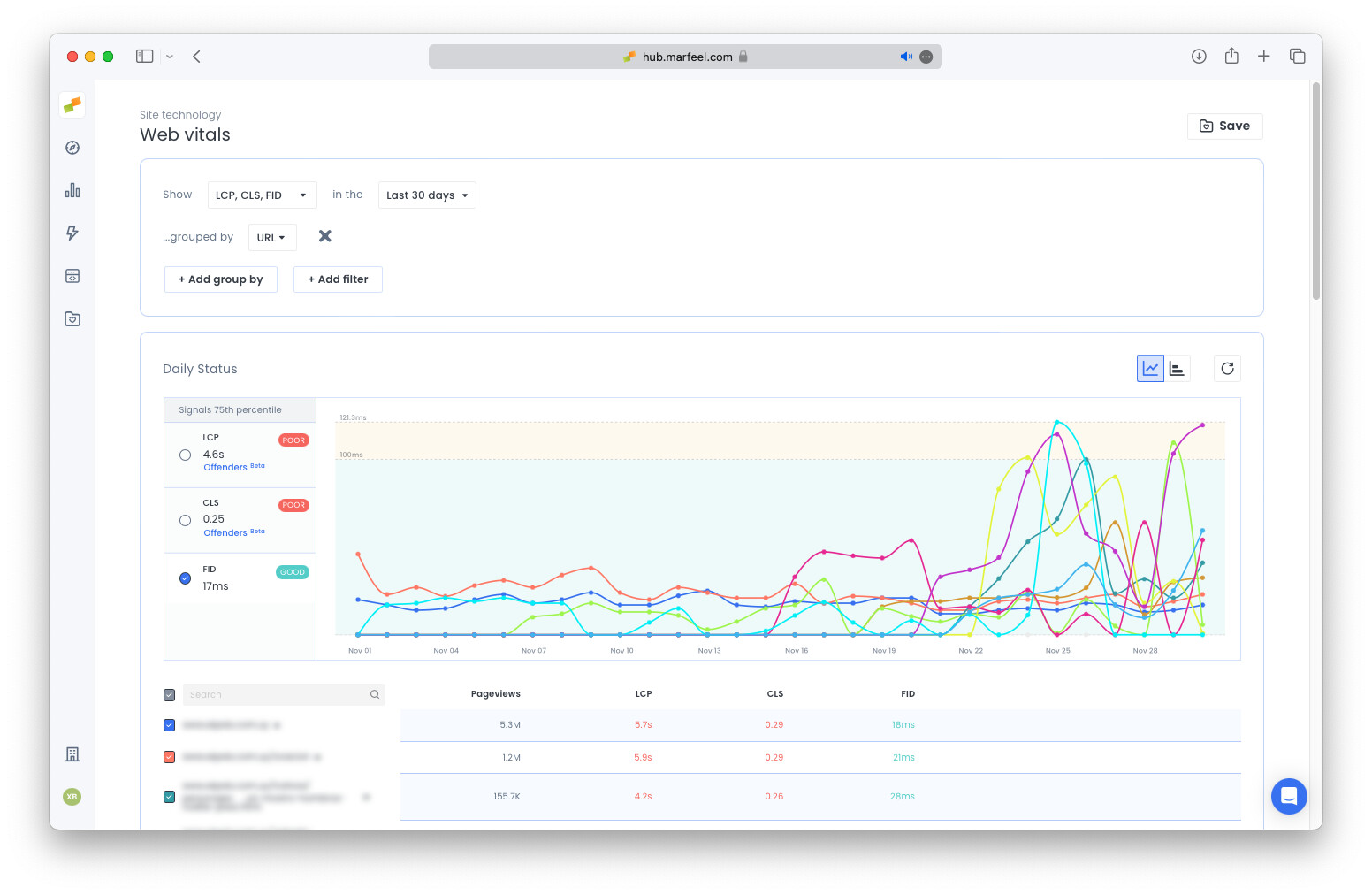Image resolution: width=1372 pixels, height=895 pixels.
Task: Click the code window sidebar icon
Action: [72, 276]
